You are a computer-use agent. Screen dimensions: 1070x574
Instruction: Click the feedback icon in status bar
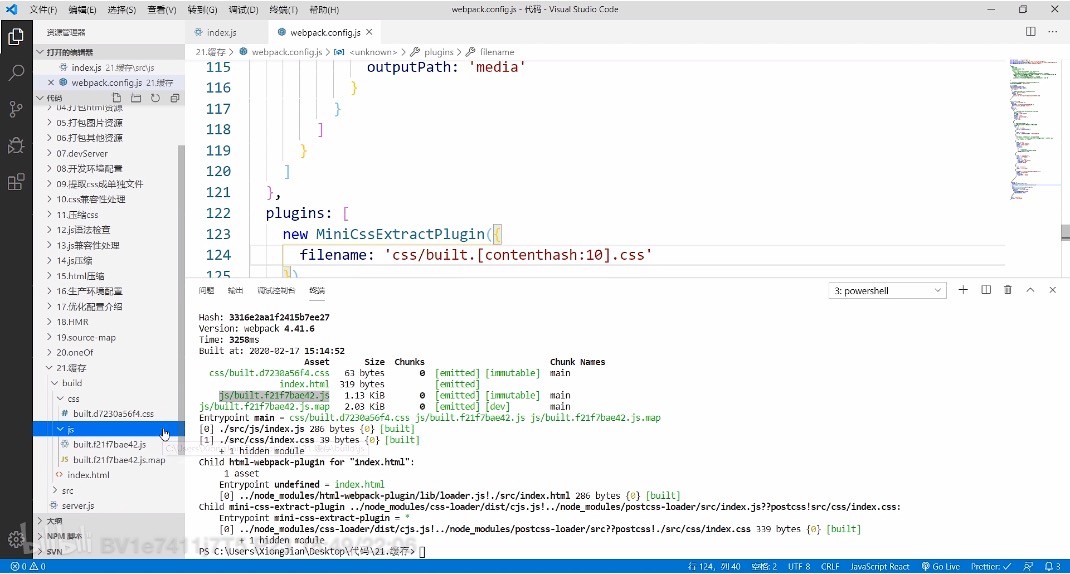pos(1028,566)
